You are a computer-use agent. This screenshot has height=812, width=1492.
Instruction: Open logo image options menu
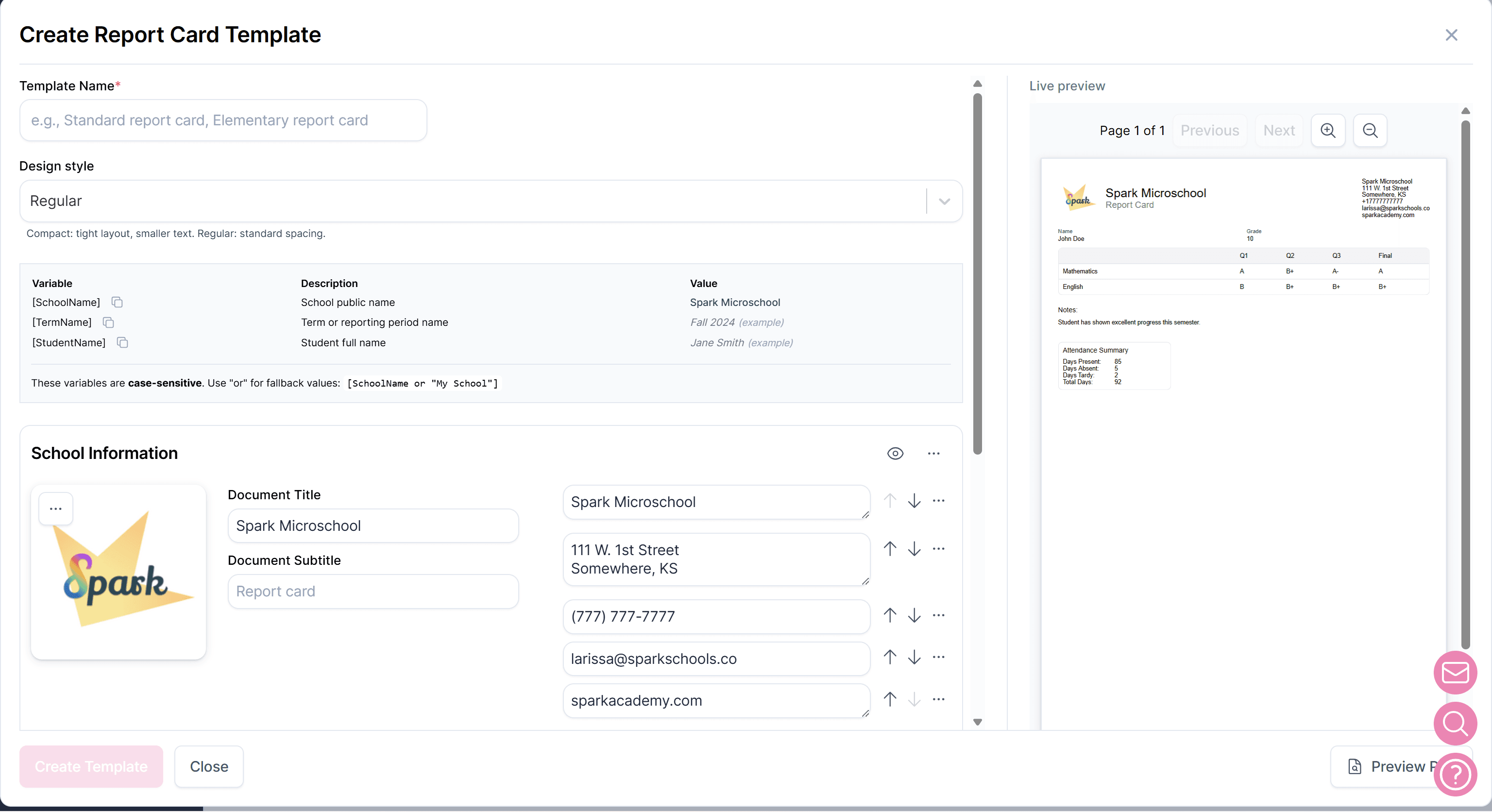click(55, 508)
